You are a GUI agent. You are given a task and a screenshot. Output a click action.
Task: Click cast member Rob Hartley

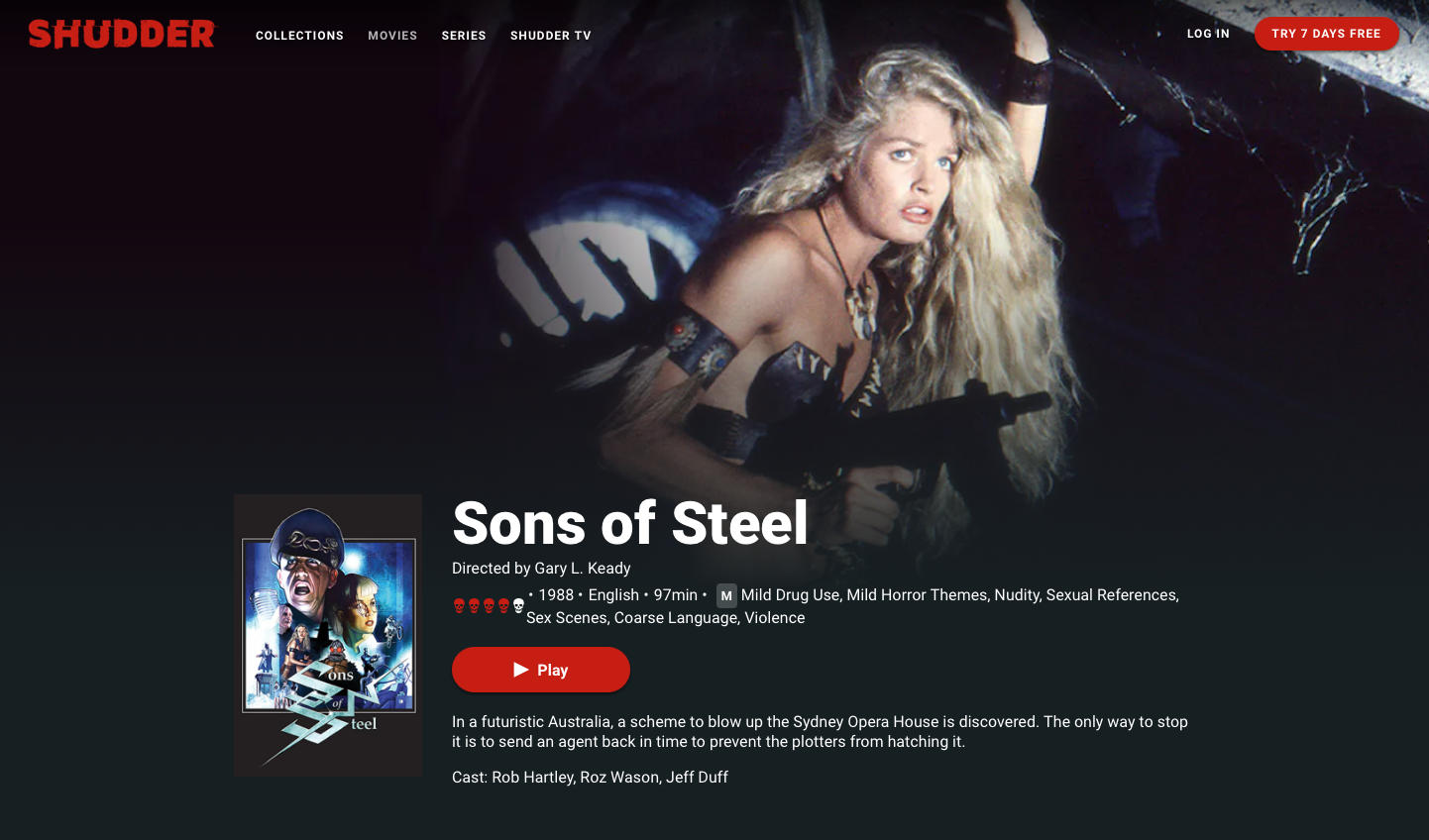point(532,778)
